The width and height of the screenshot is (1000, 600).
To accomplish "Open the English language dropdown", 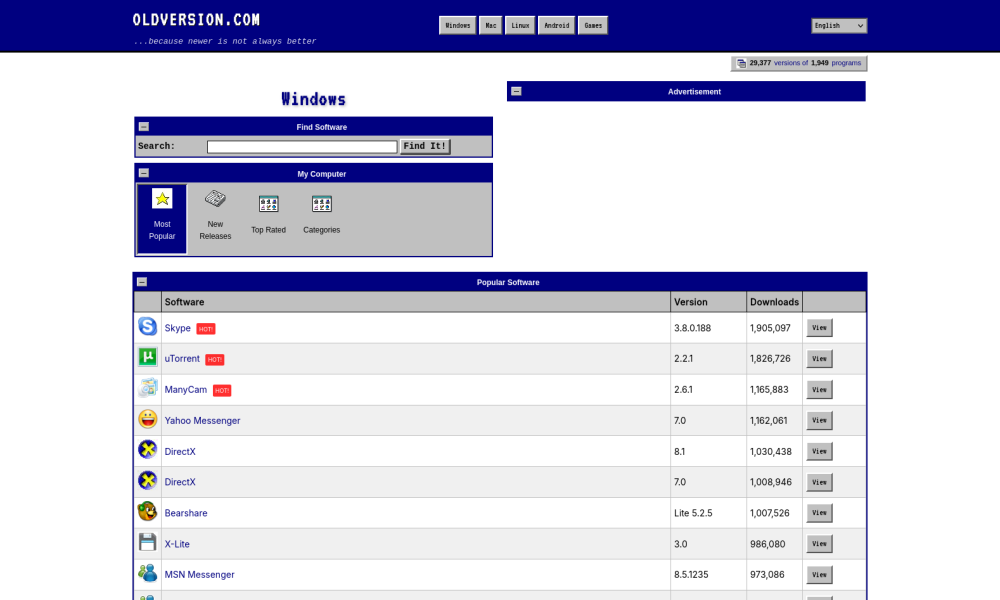I will [x=839, y=26].
